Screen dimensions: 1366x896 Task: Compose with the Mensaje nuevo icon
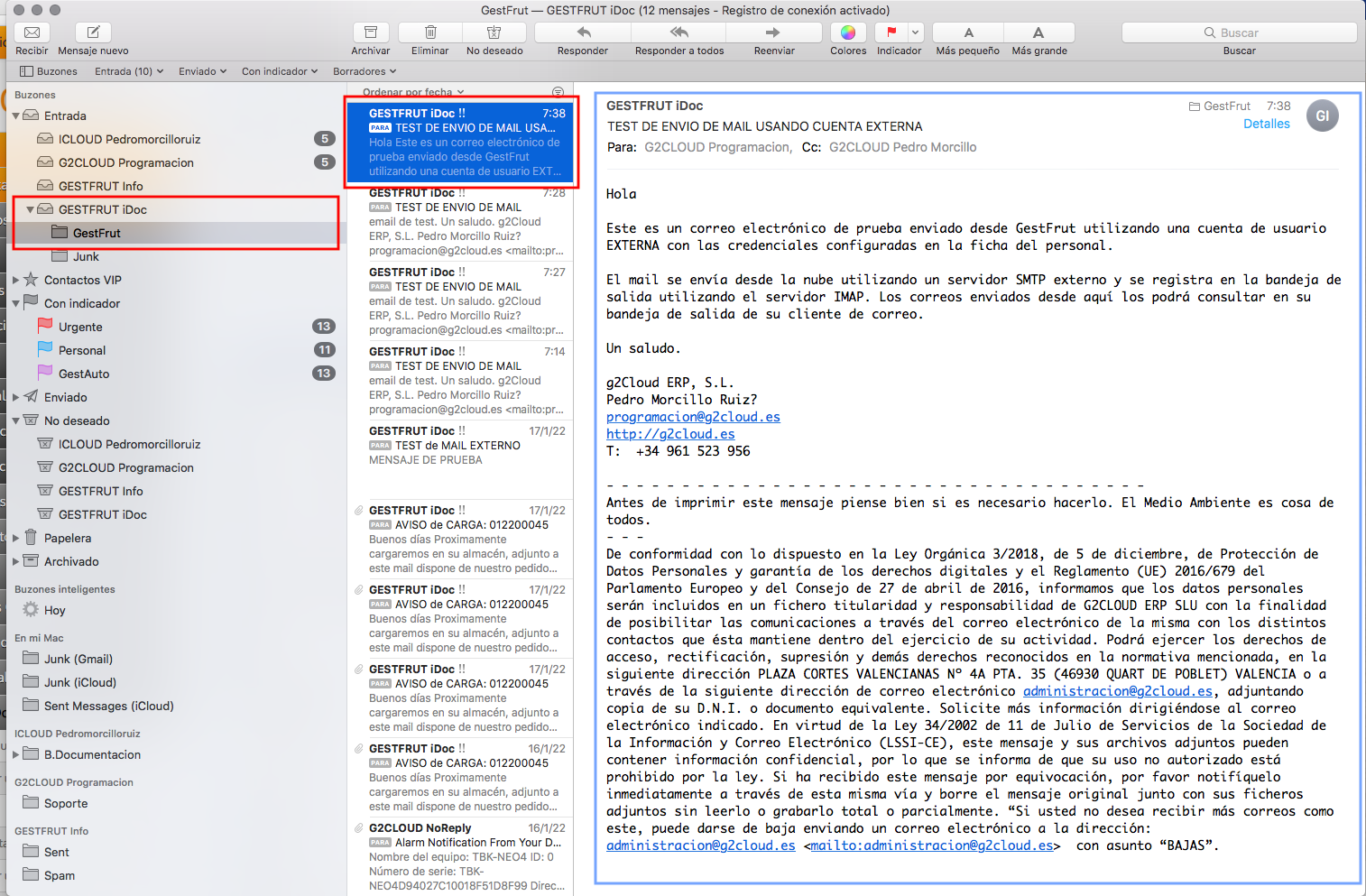click(93, 32)
